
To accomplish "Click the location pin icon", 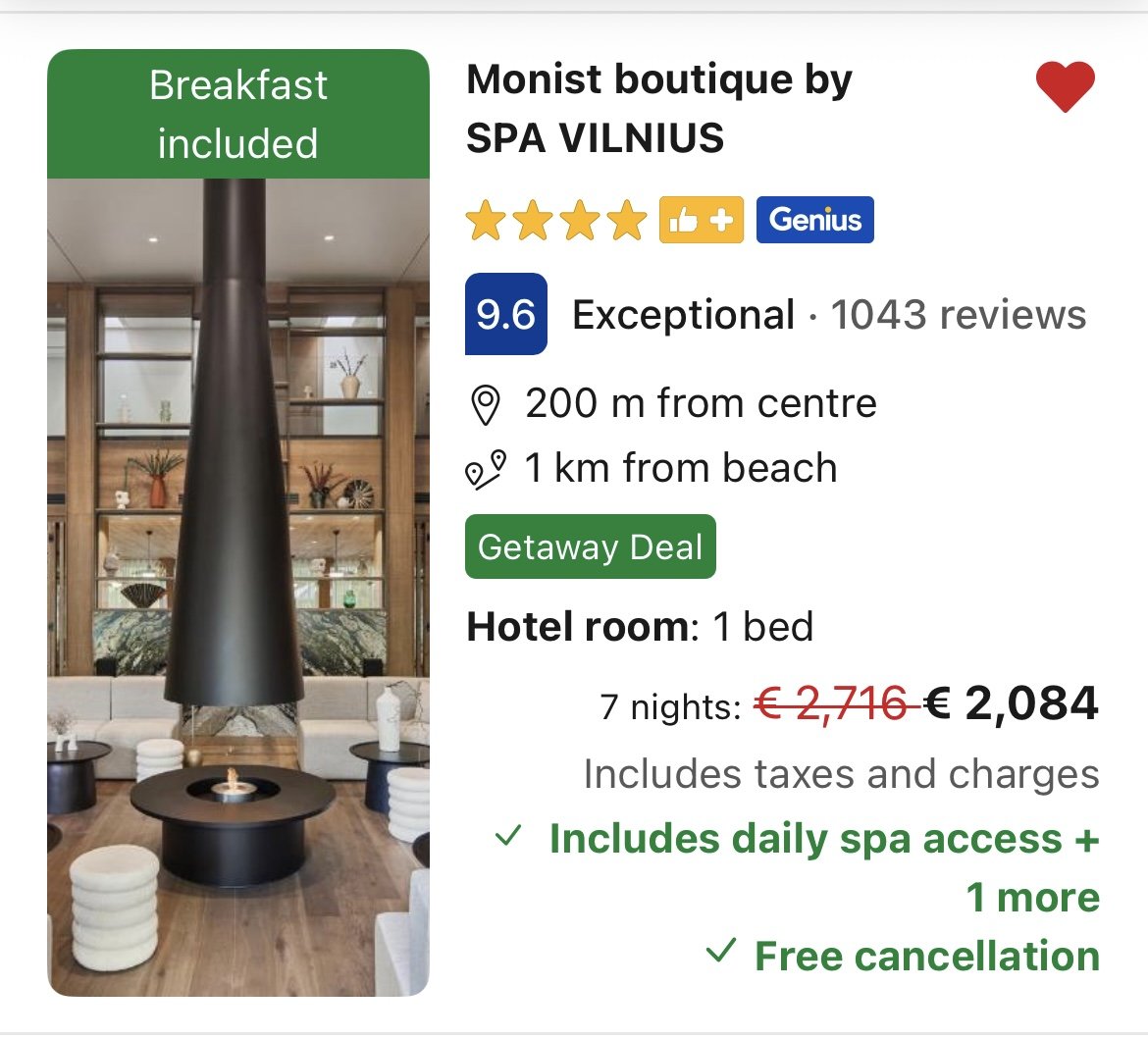I will pyautogui.click(x=485, y=405).
